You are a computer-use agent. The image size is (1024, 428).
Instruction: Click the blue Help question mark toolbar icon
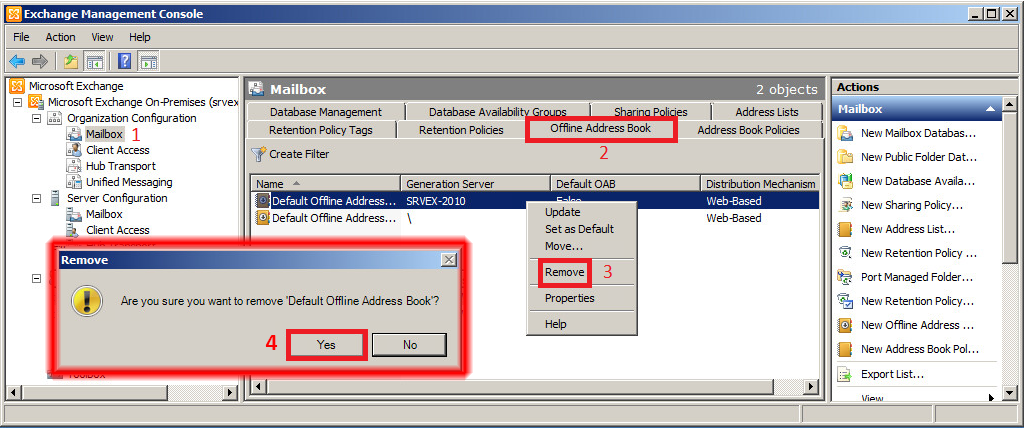(x=125, y=62)
